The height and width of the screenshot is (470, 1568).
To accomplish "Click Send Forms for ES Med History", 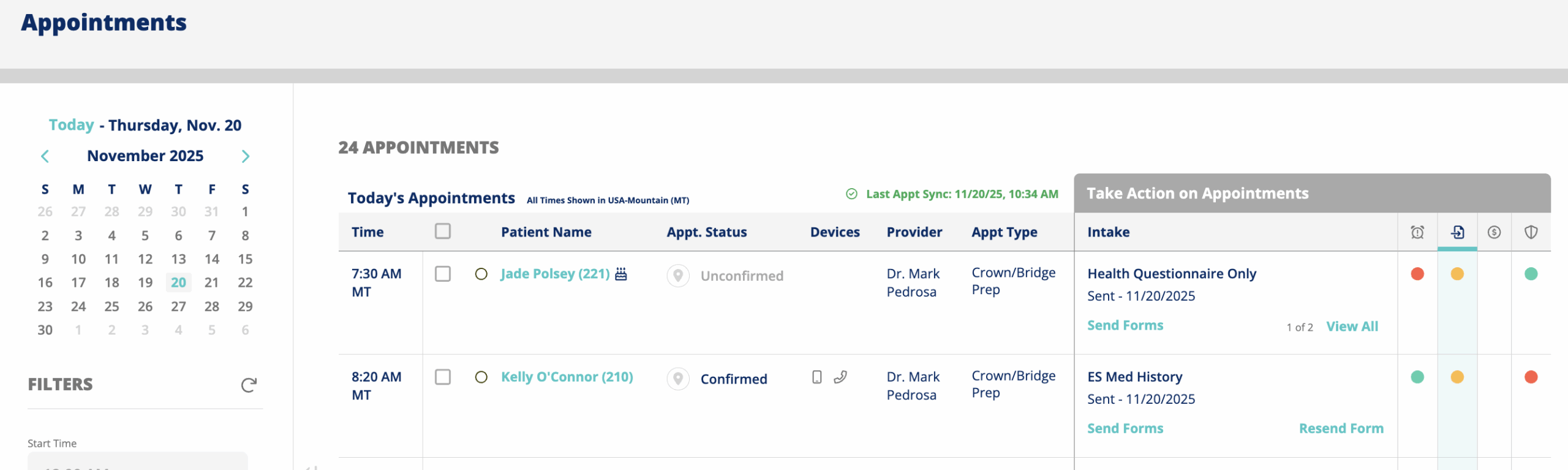I will [1125, 428].
